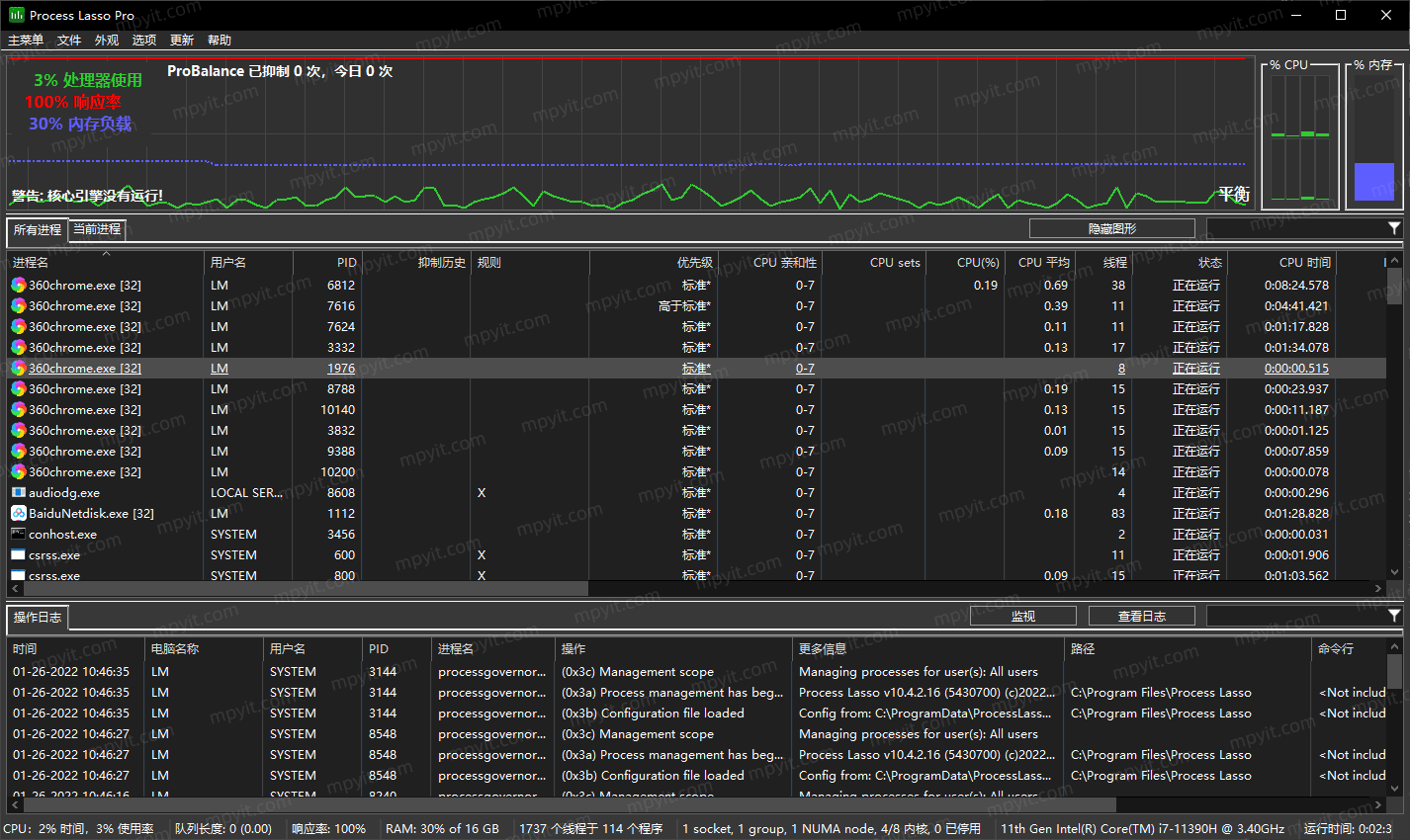
Task: Click the audiodg.exe process icon
Action: click(x=19, y=492)
